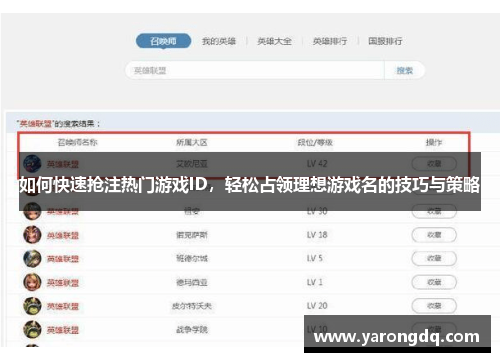This screenshot has height=362, width=500.
Task: Click 收藏 for the LV 5 summoner
Action: coord(434,258)
